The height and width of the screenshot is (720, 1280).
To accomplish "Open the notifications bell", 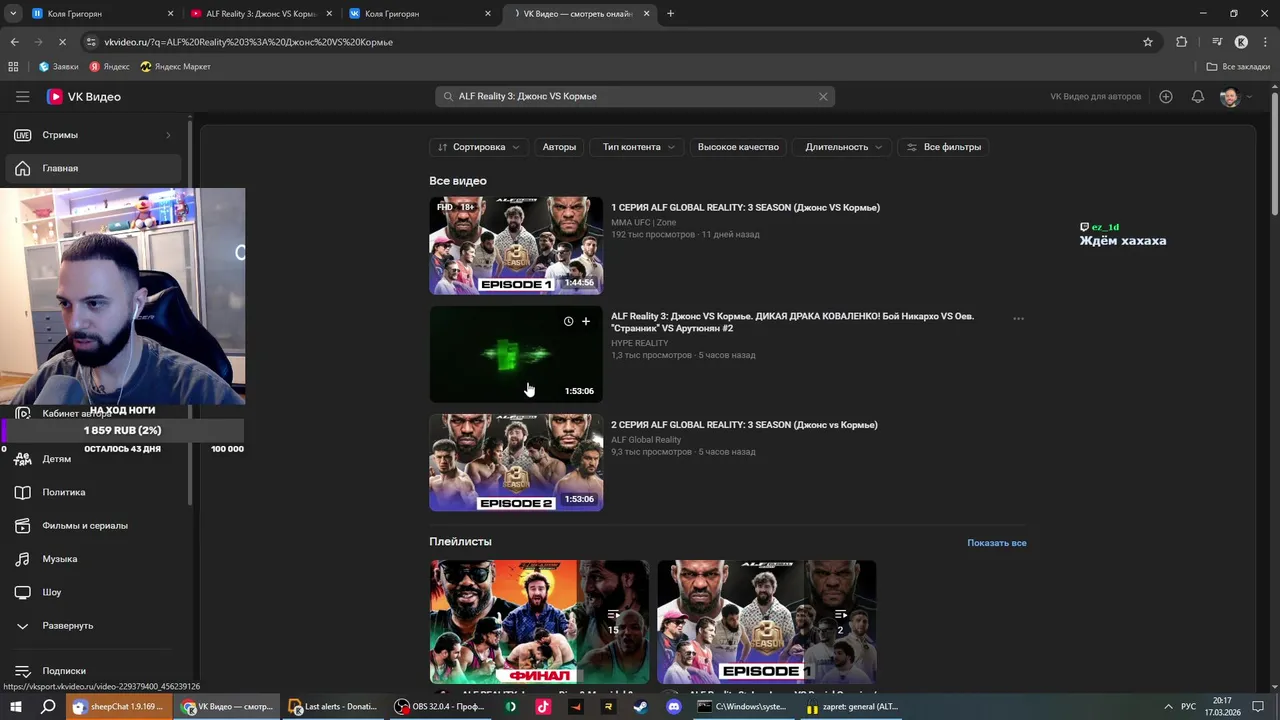I will click(x=1197, y=97).
